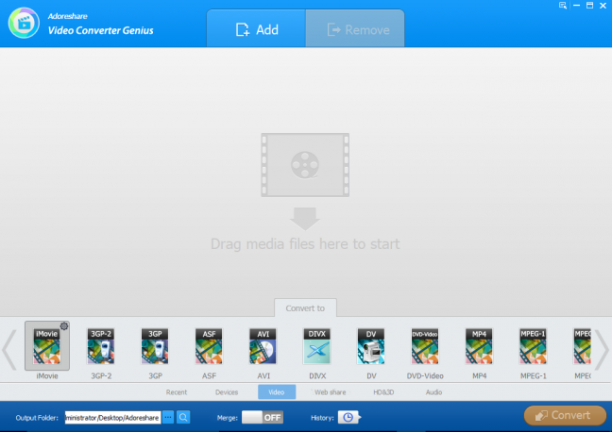The width and height of the screenshot is (612, 432).
Task: Show previous formats with left arrow
Action: coord(9,350)
